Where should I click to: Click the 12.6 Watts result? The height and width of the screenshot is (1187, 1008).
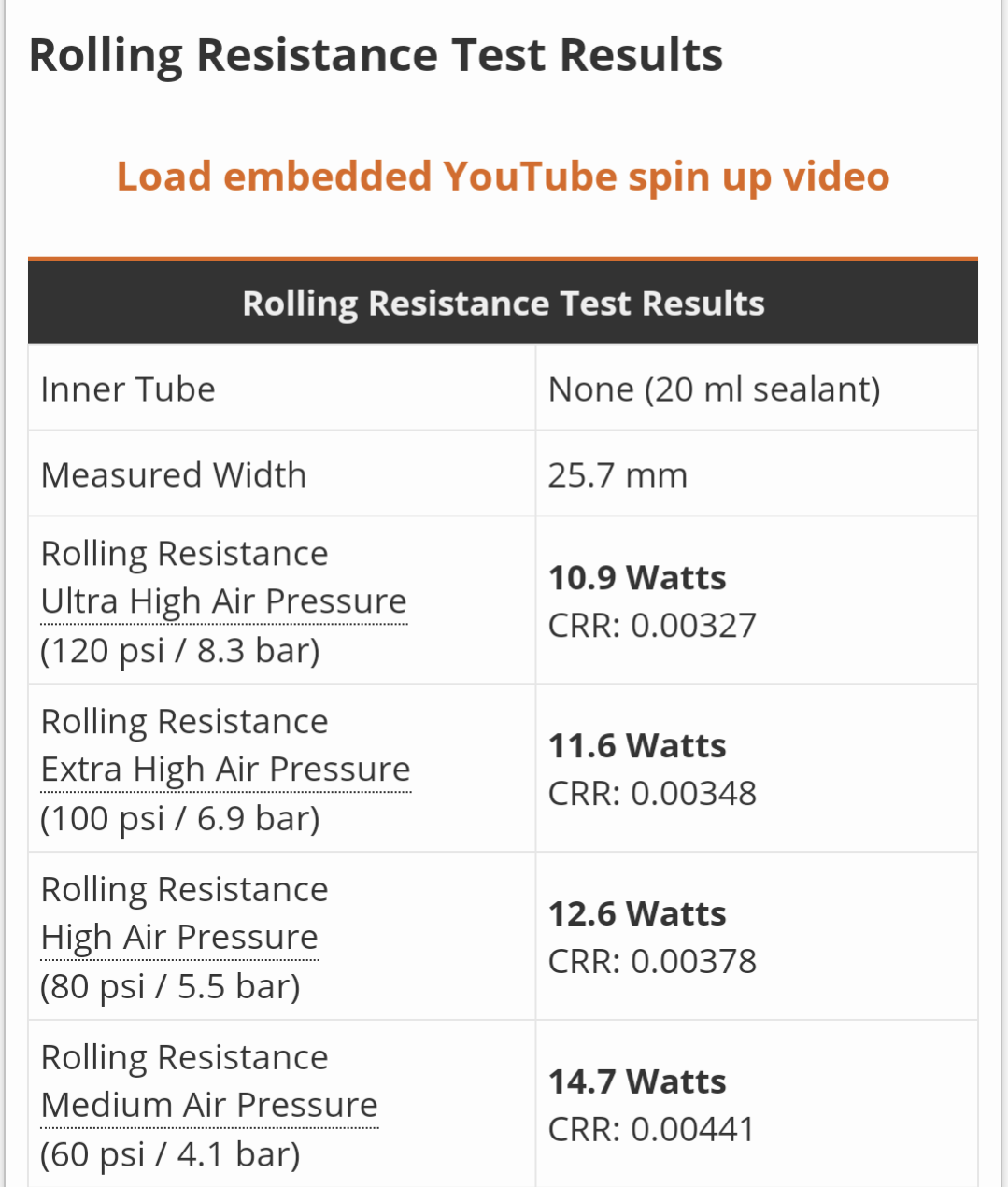pyautogui.click(x=637, y=913)
